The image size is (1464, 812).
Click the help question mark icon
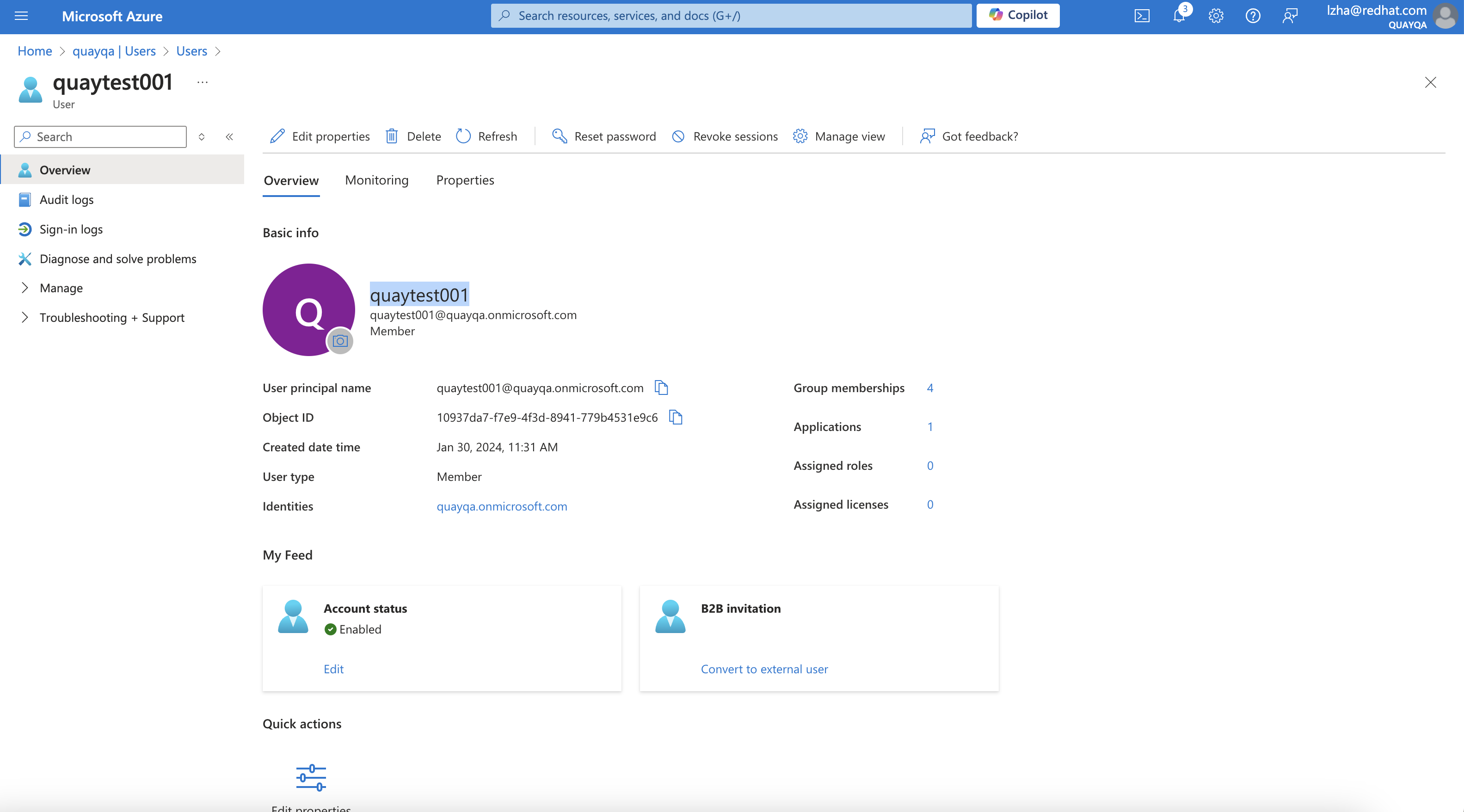pyautogui.click(x=1253, y=16)
